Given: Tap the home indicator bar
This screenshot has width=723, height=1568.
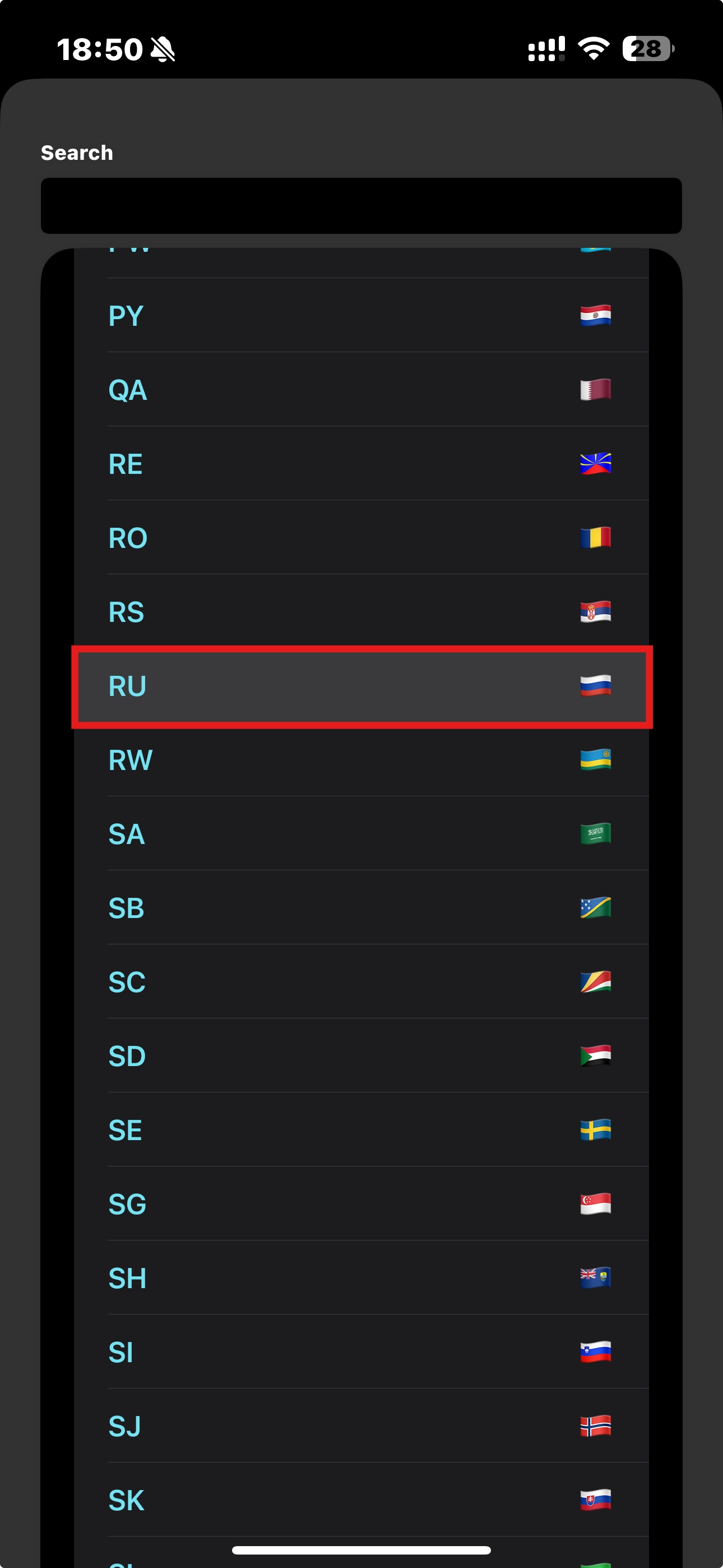Looking at the screenshot, I should tap(361, 1549).
